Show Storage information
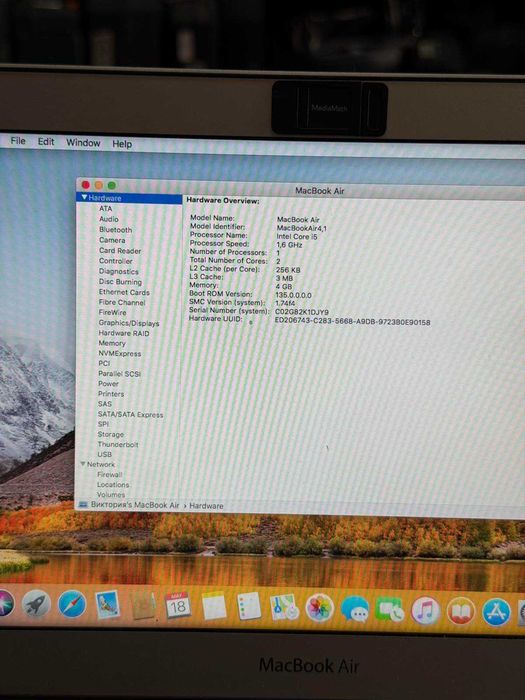The height and width of the screenshot is (700, 525). 111,434
